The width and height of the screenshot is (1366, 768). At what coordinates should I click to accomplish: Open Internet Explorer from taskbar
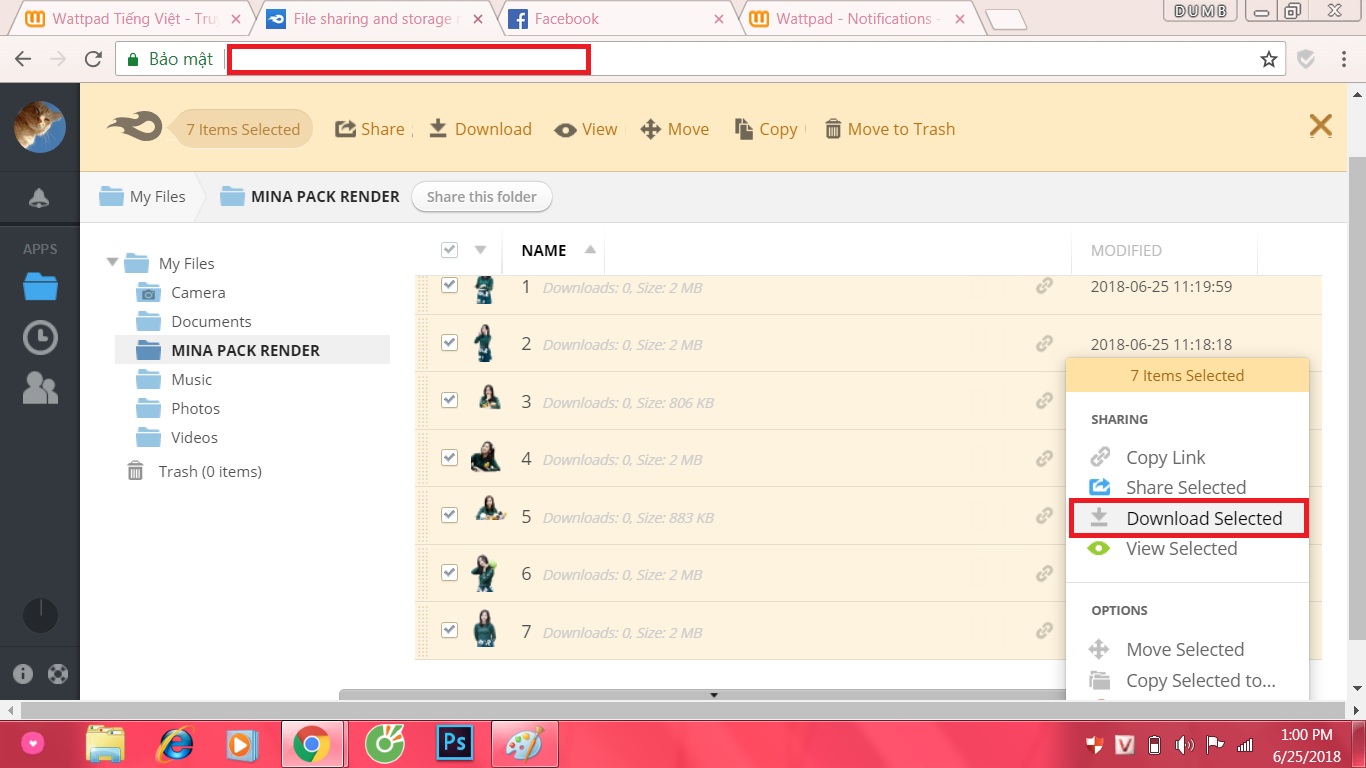coord(176,744)
